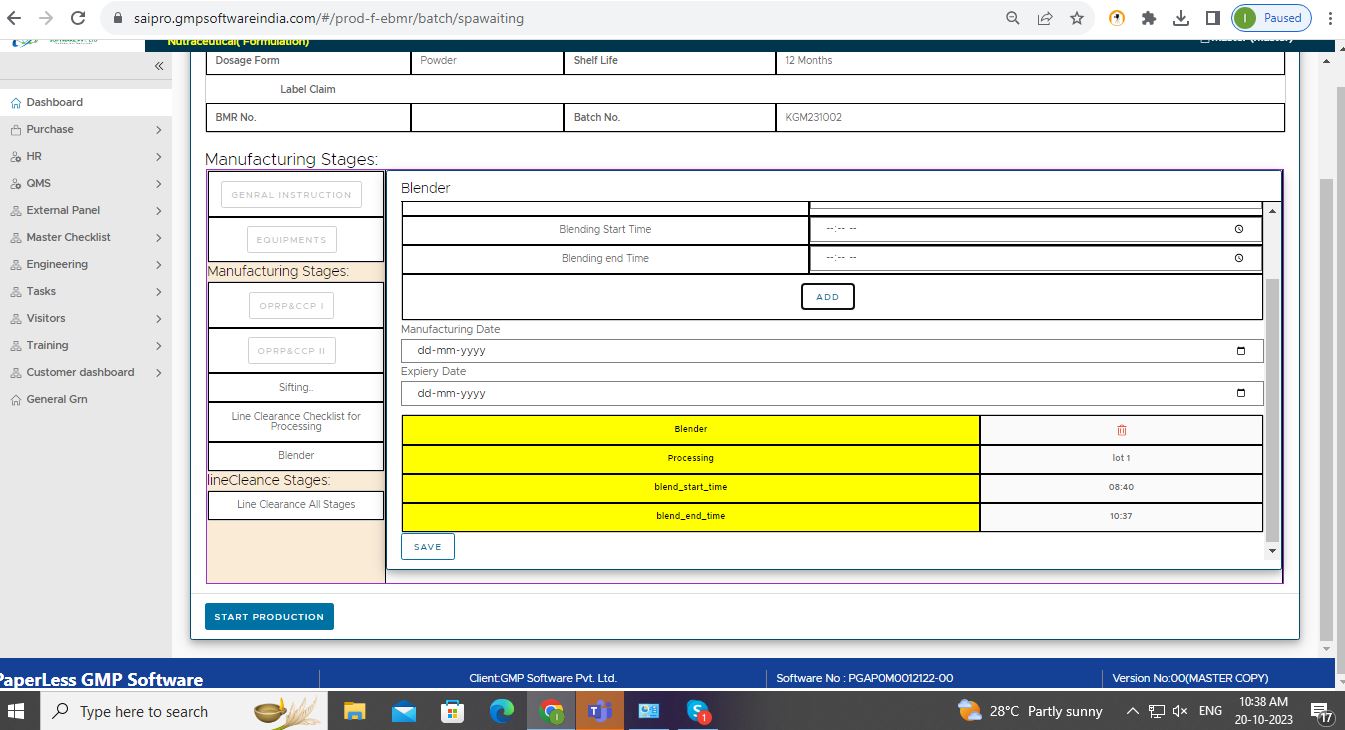Bookmark this page with star icon
This screenshot has width=1345, height=730.
[1076, 18]
